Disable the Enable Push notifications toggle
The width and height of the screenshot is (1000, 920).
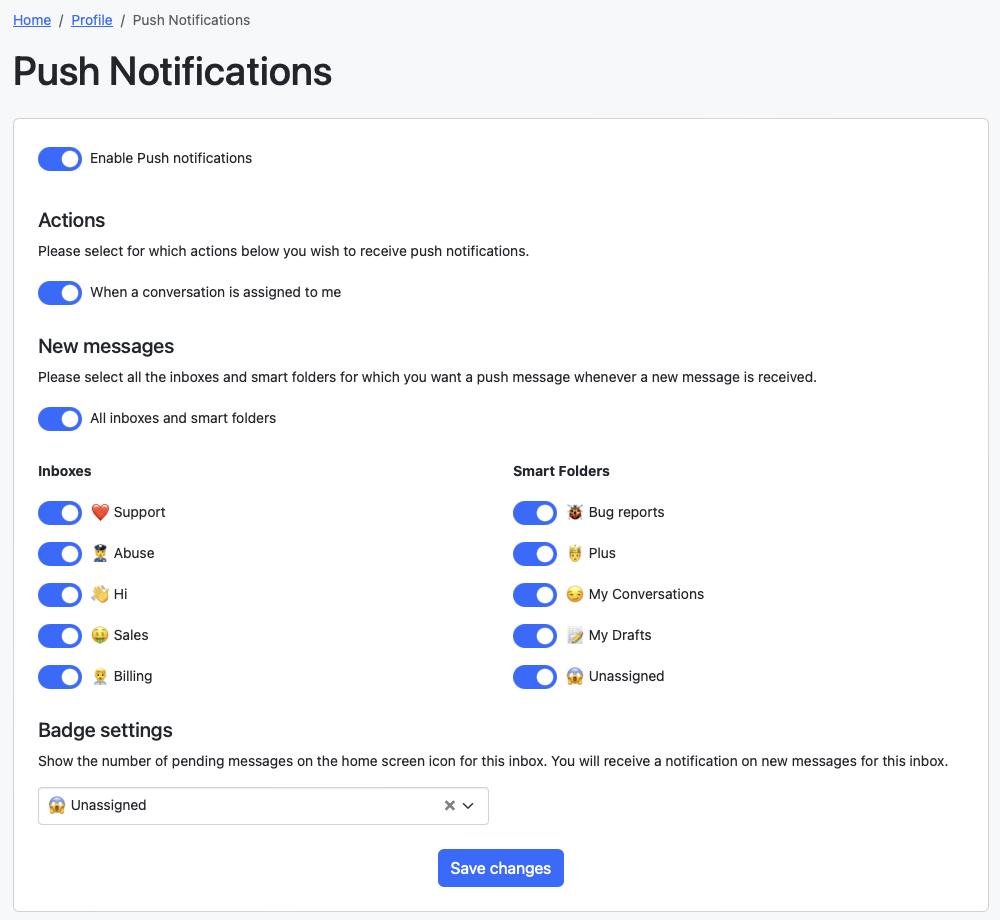(x=60, y=159)
